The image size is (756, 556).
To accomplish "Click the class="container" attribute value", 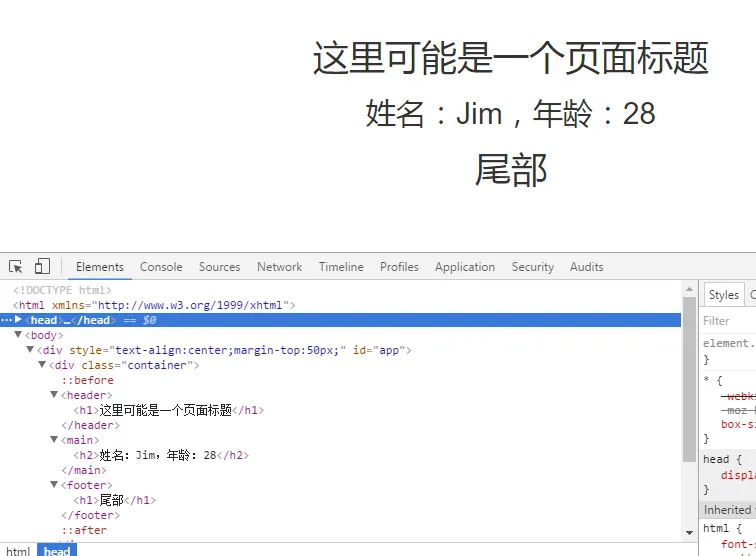I will click(156, 365).
